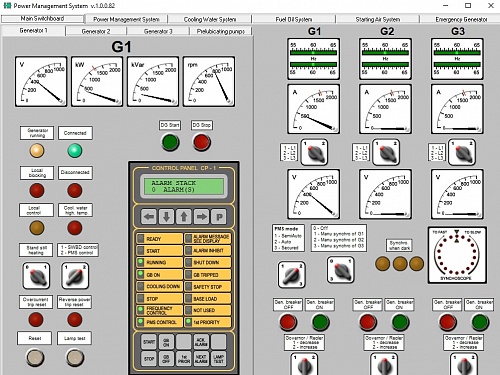Screen dimensions: 500x375
Task: Click 1st PRIOR key on keypad
Action: point(184,359)
